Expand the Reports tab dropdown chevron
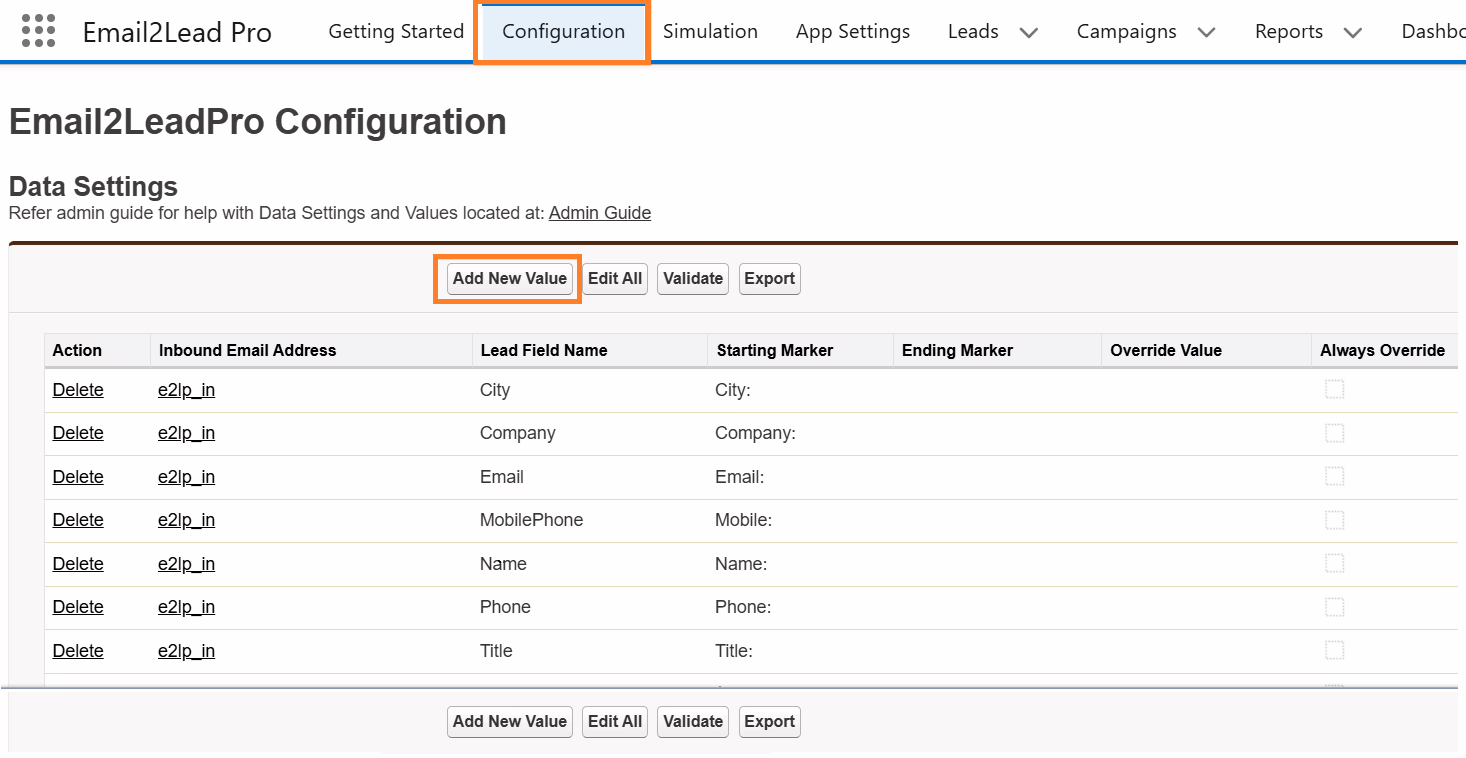Screen dimensions: 1466x758 pyautogui.click(x=1352, y=33)
